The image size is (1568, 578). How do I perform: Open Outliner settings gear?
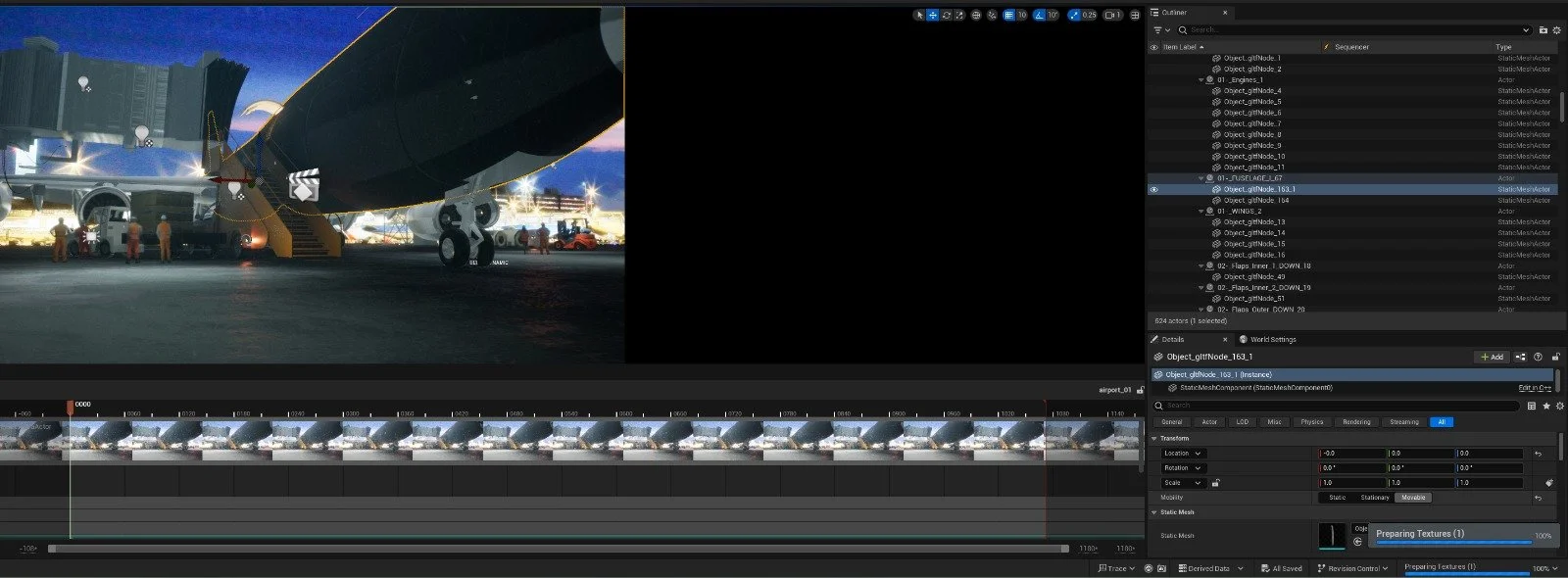coord(1556,30)
